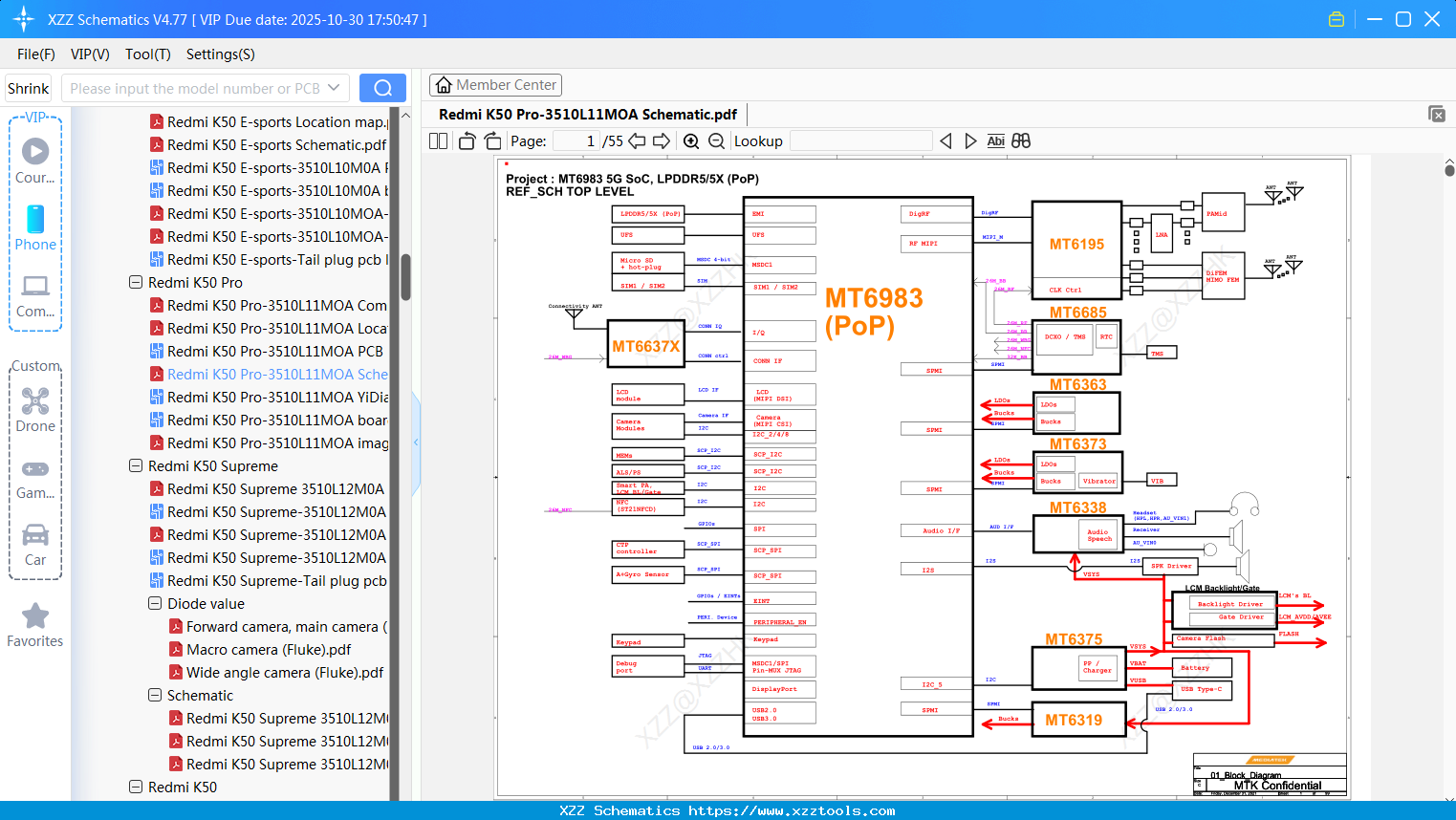Zoom out on the schematic page

point(715,140)
